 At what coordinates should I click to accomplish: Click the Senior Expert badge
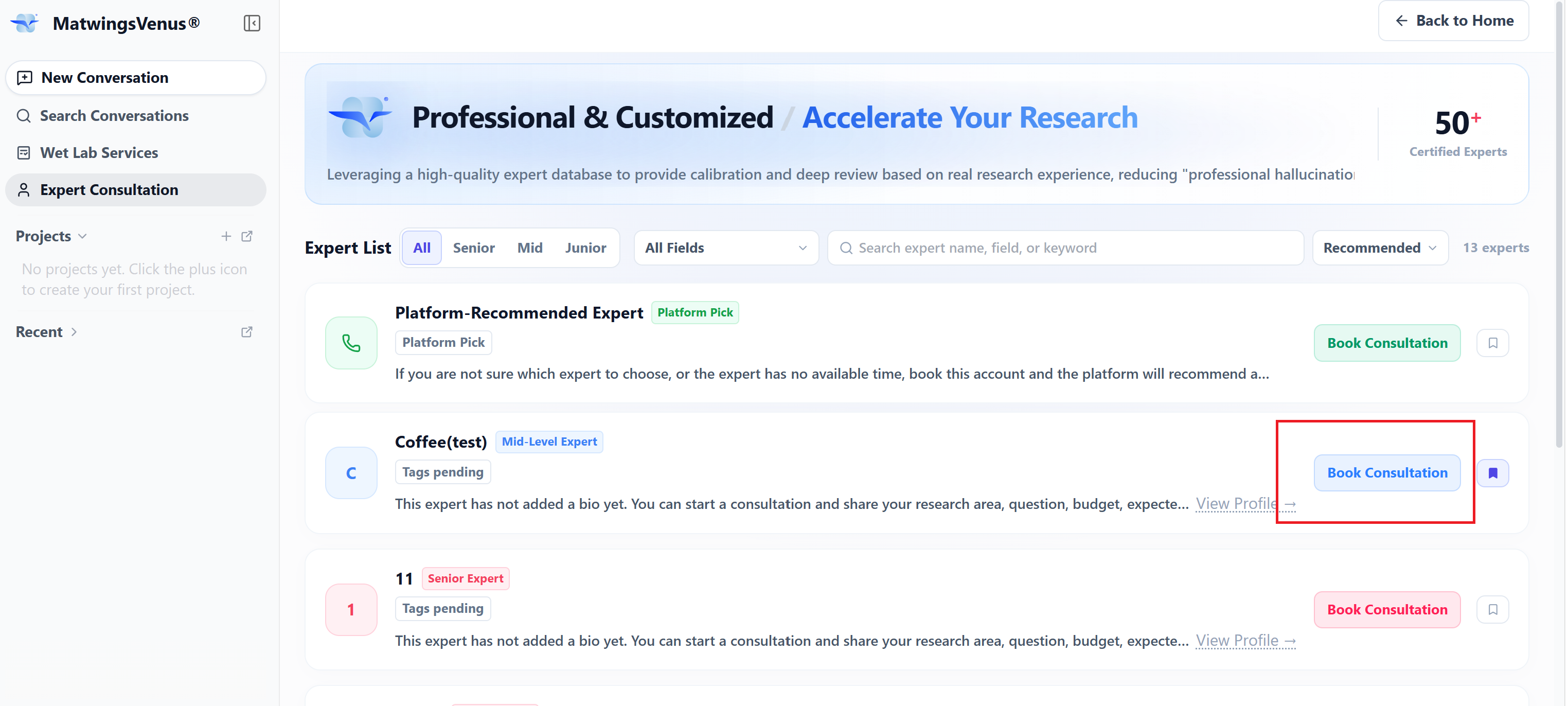465,578
